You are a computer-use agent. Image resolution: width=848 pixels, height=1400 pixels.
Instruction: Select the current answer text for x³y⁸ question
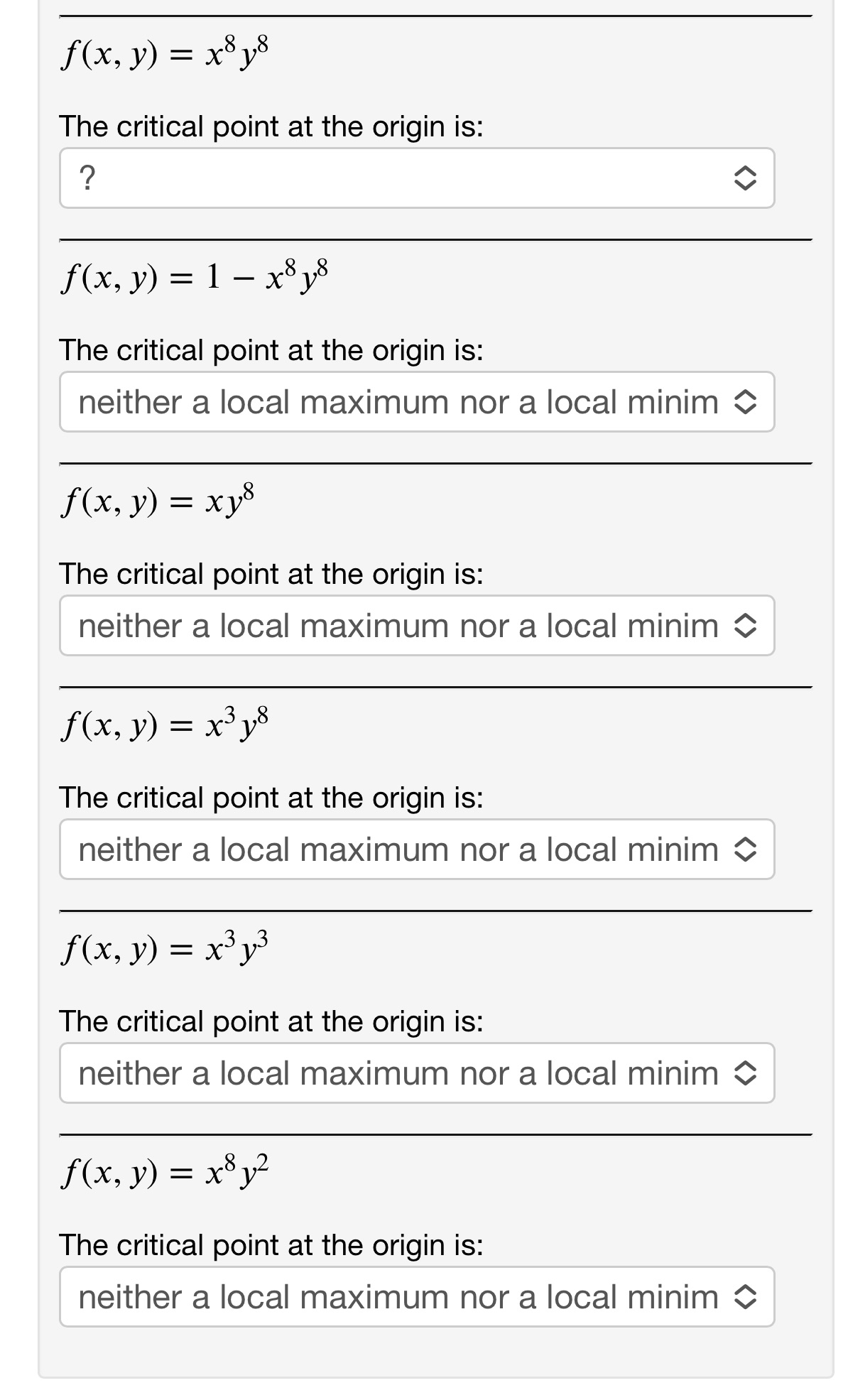[399, 850]
